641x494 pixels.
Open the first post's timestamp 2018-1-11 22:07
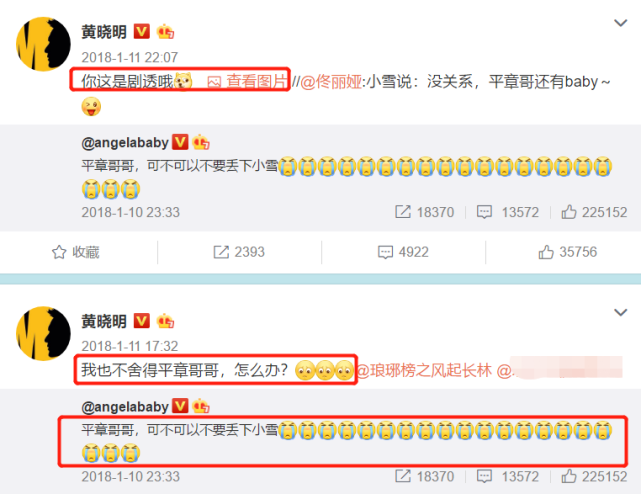130,57
